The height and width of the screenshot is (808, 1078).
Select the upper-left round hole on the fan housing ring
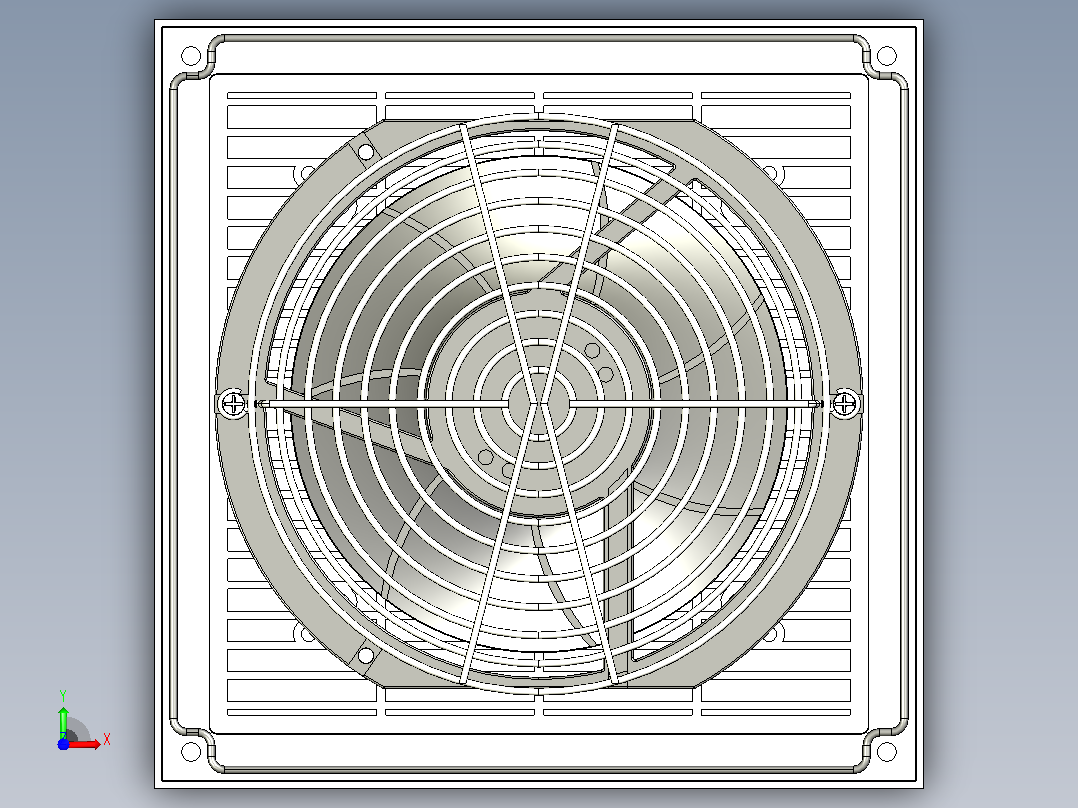[366, 152]
